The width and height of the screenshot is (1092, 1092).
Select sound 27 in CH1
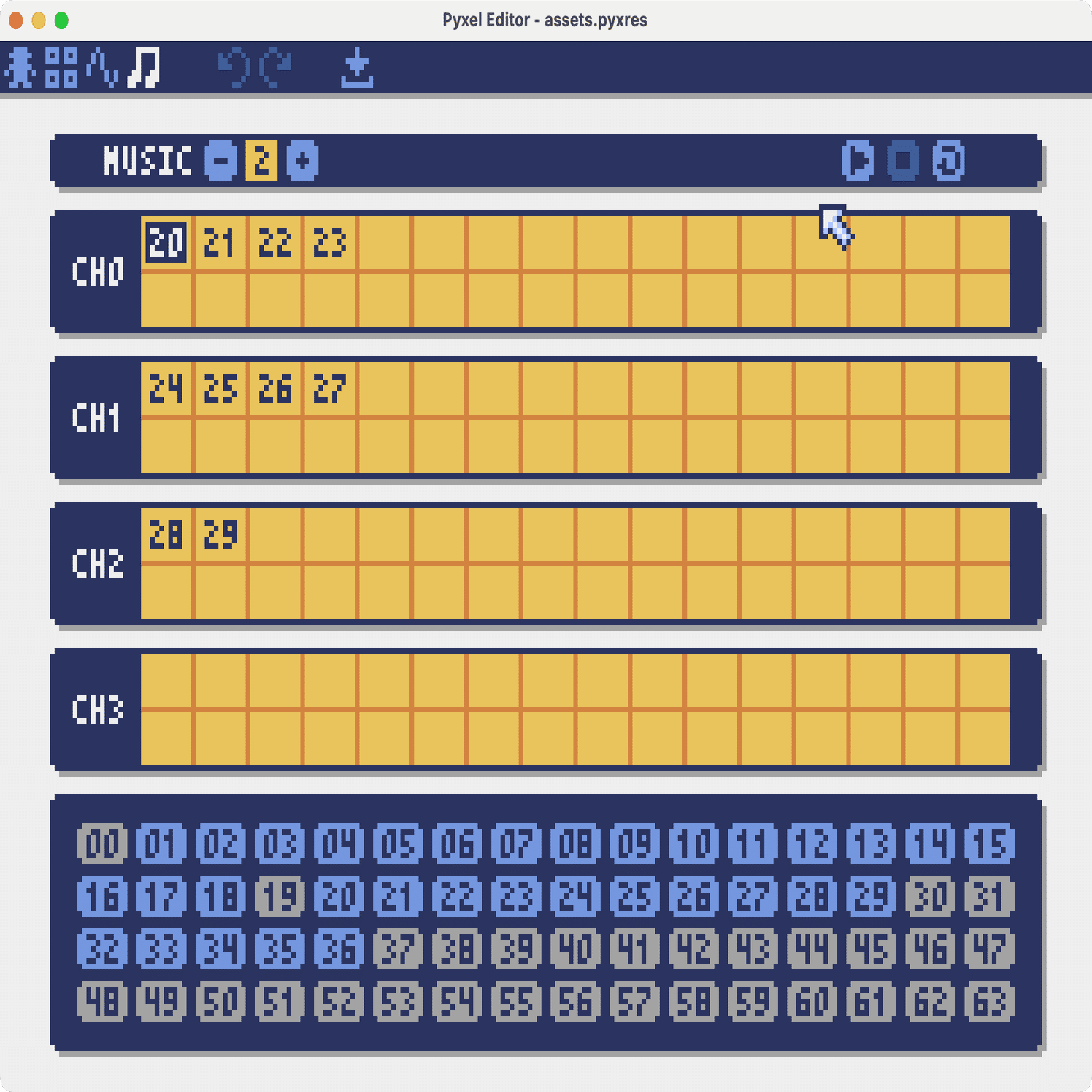point(329,388)
